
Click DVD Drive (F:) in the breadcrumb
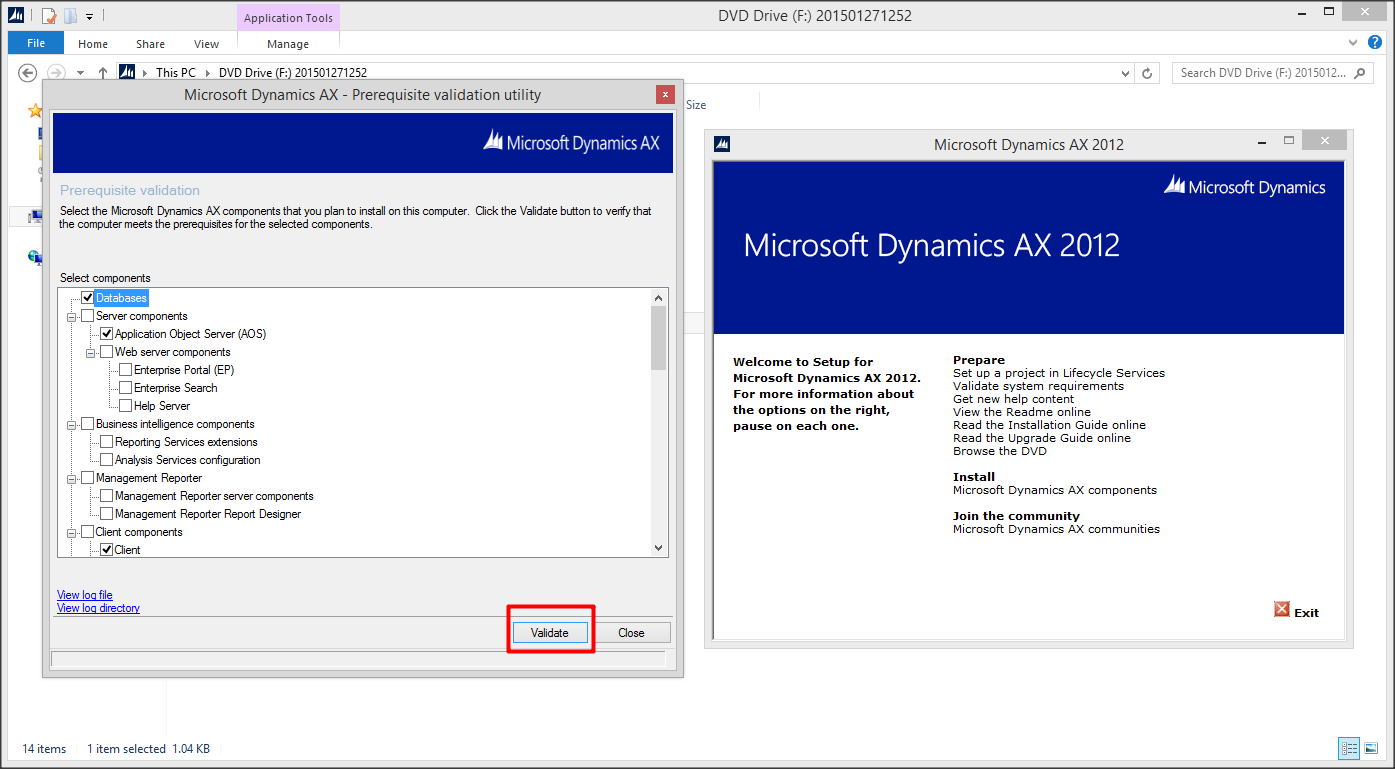[x=293, y=73]
